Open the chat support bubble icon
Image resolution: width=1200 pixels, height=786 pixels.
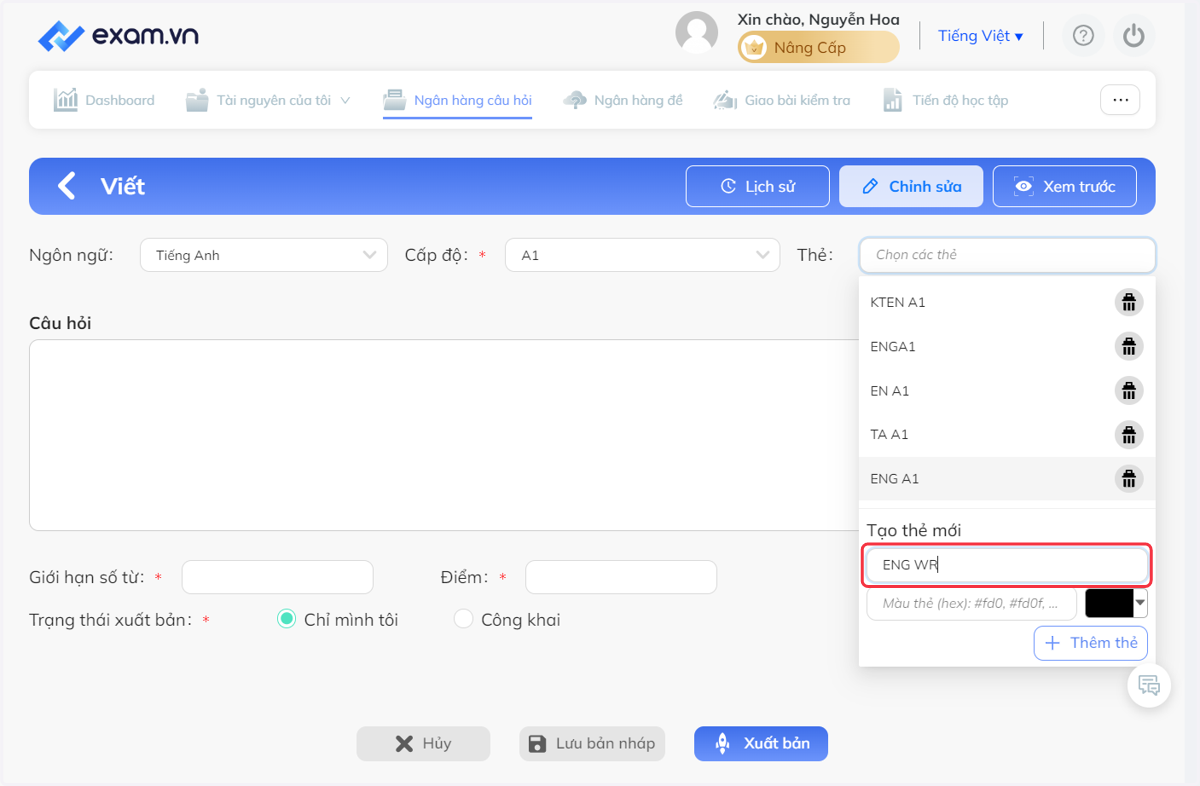click(1149, 686)
